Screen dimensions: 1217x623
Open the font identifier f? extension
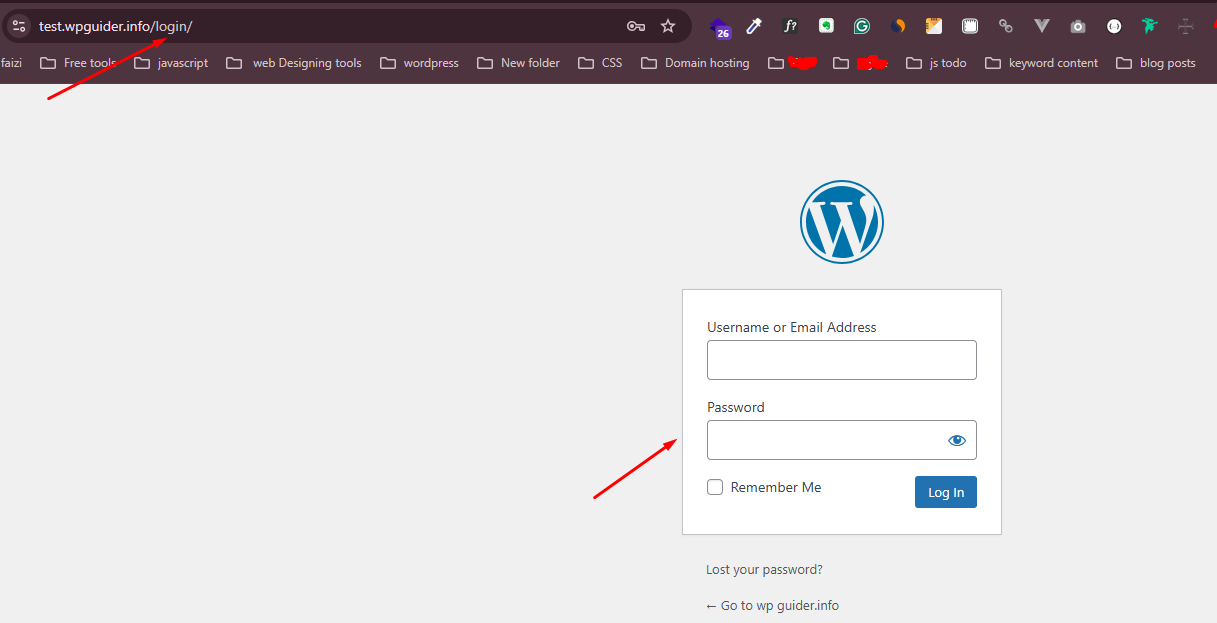[x=790, y=26]
